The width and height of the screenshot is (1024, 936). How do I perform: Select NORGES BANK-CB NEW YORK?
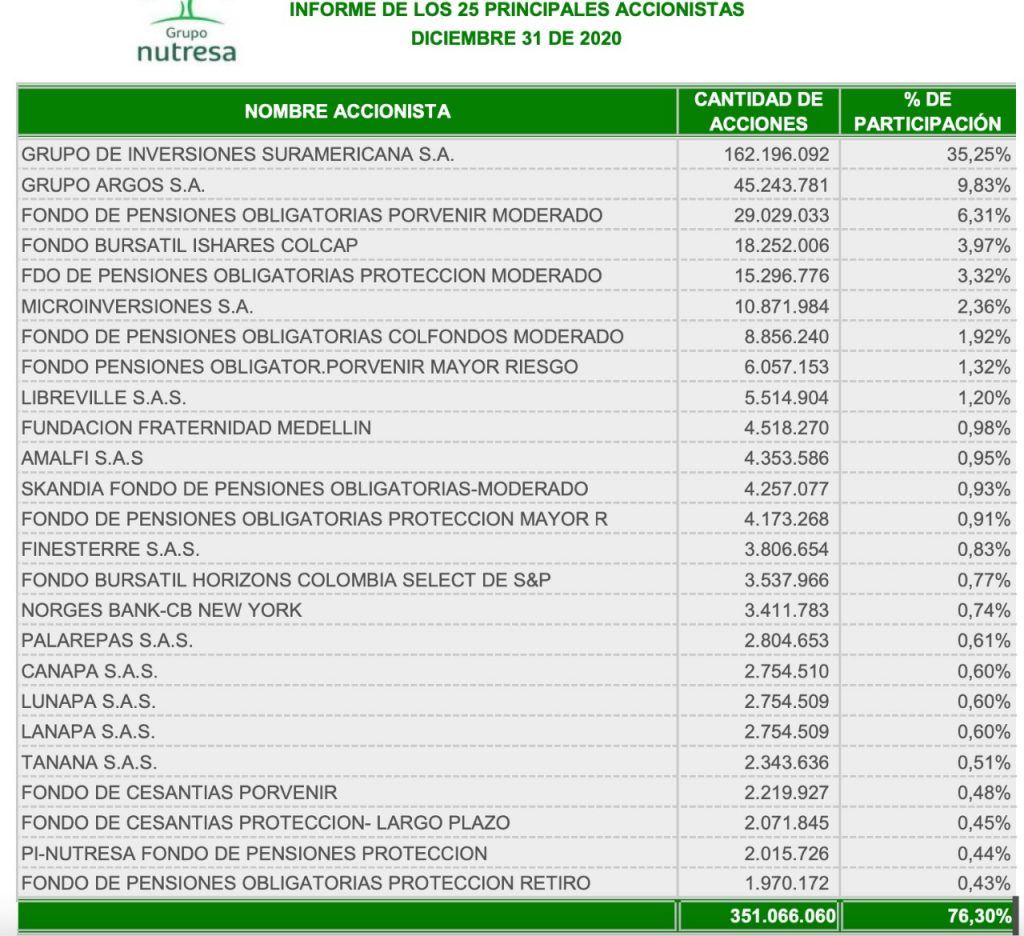point(161,610)
